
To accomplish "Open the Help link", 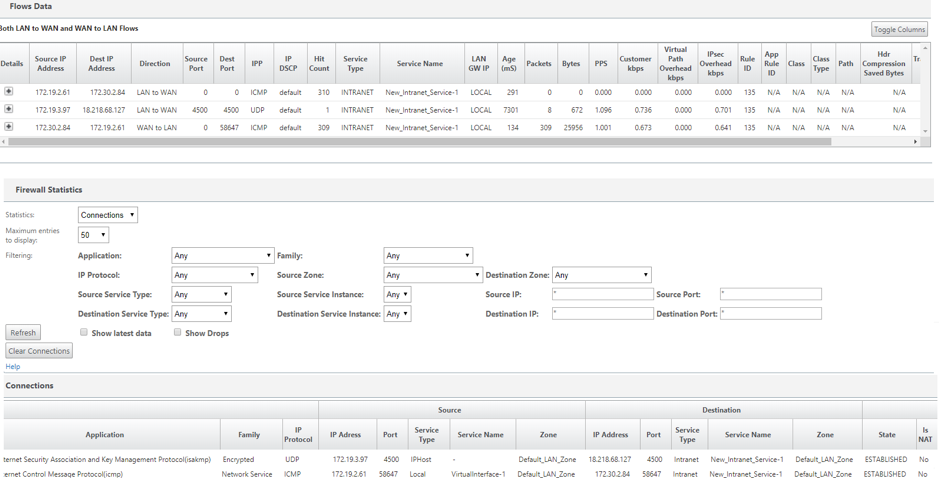I will tap(13, 367).
